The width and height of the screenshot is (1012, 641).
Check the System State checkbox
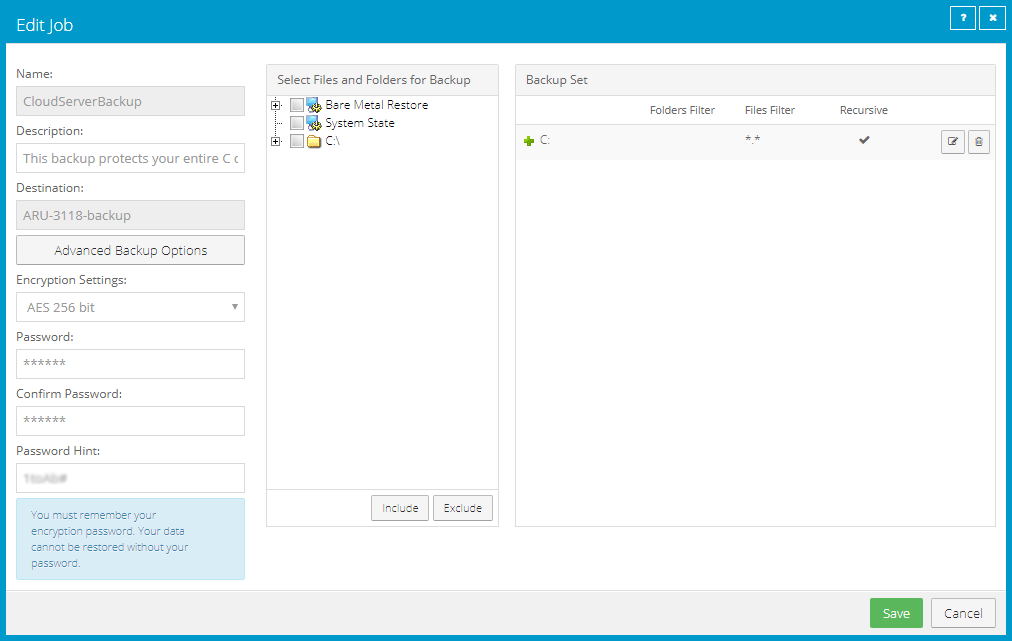(296, 123)
